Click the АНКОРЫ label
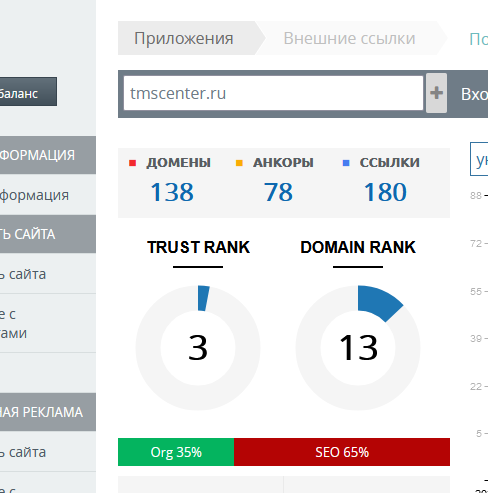This screenshot has width=488, height=493. tap(283, 163)
